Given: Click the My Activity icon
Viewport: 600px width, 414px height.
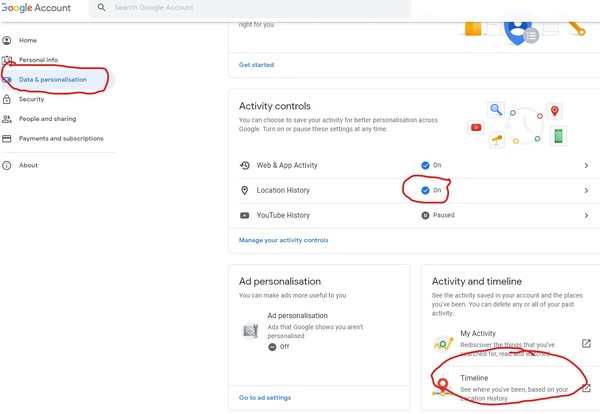Looking at the screenshot, I should click(x=443, y=344).
